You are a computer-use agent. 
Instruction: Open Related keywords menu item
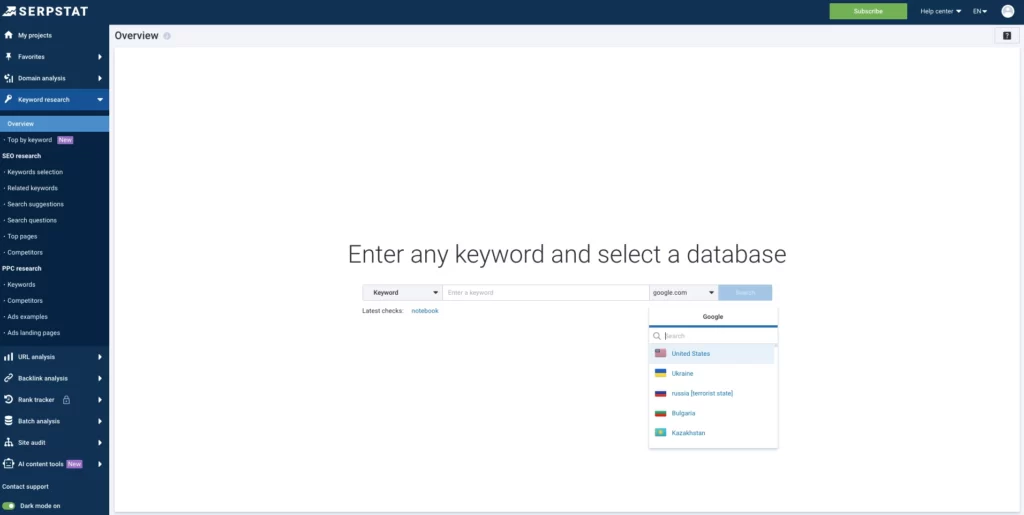33,188
